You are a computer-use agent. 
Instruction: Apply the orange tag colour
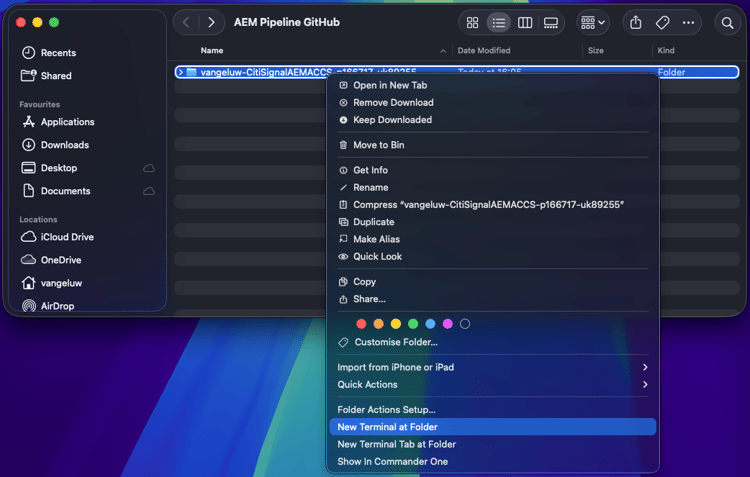pos(378,324)
